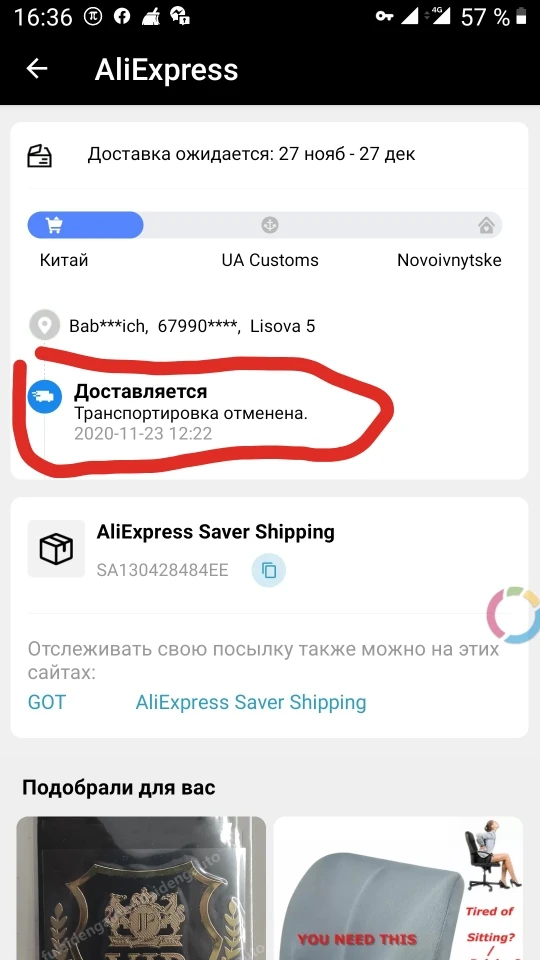Tap the tracking number text
Screen dimensions: 540x960
(x=162, y=571)
